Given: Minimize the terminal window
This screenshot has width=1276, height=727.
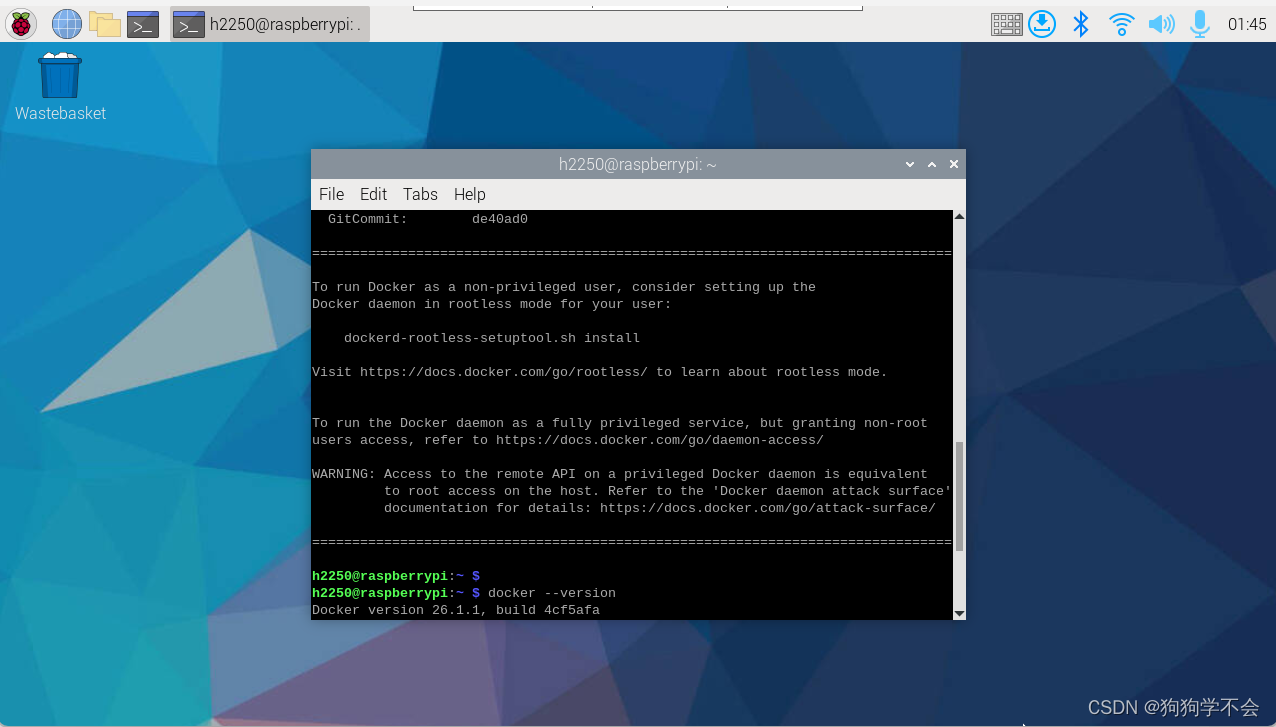Looking at the screenshot, I should coord(910,164).
